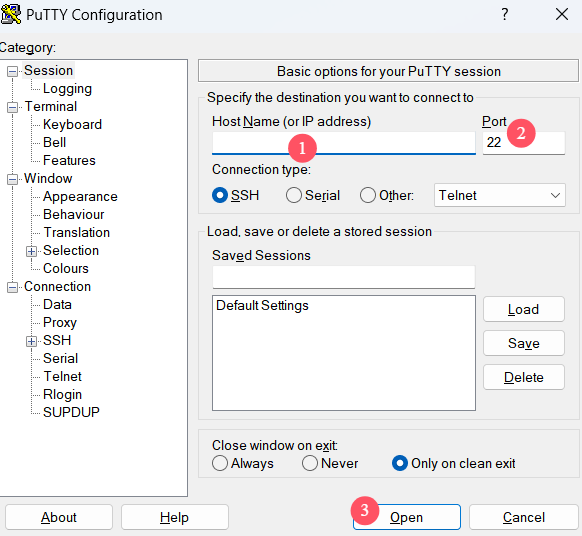Expand the SSH tree node under Connection
This screenshot has width=582, height=536.
[32, 341]
